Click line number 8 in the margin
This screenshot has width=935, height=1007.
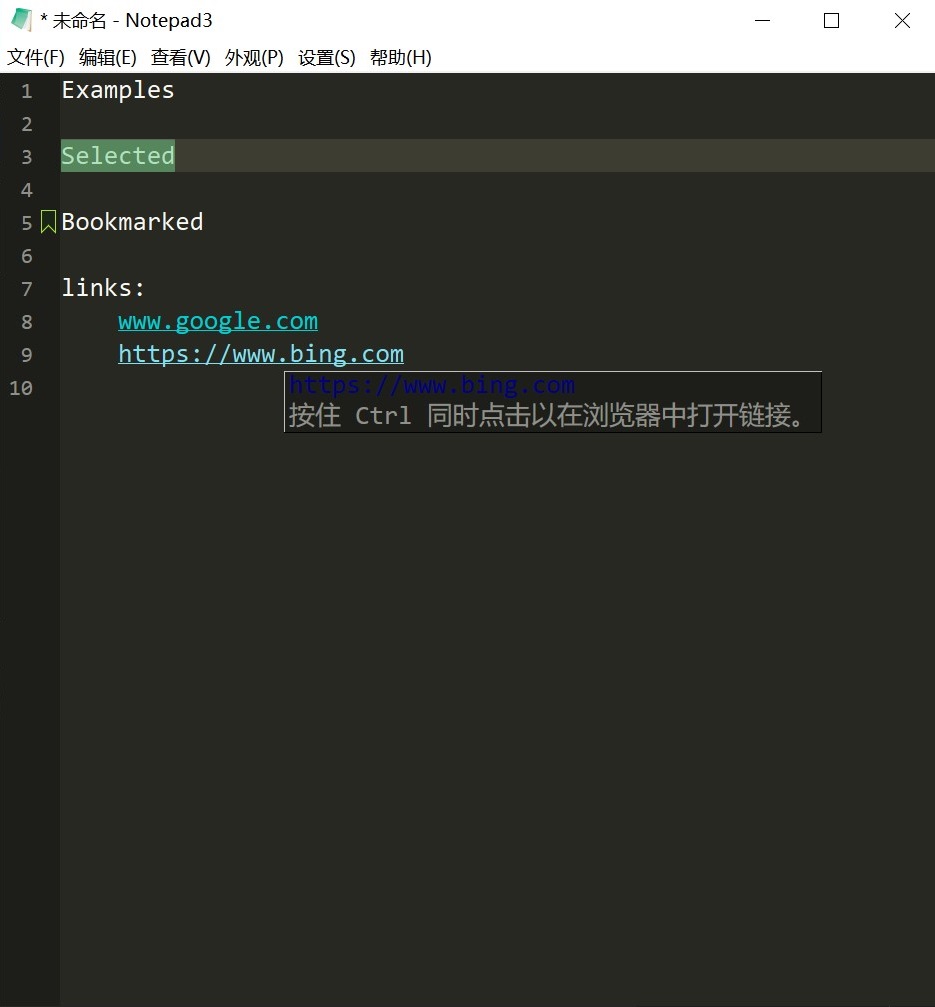[x=26, y=321]
